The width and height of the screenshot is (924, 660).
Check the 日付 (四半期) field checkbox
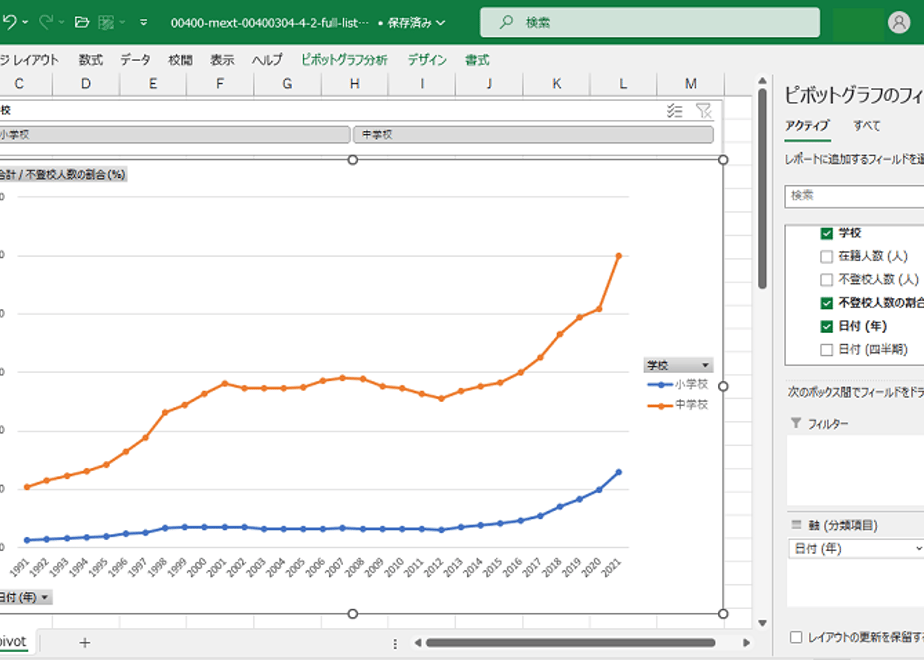827,350
